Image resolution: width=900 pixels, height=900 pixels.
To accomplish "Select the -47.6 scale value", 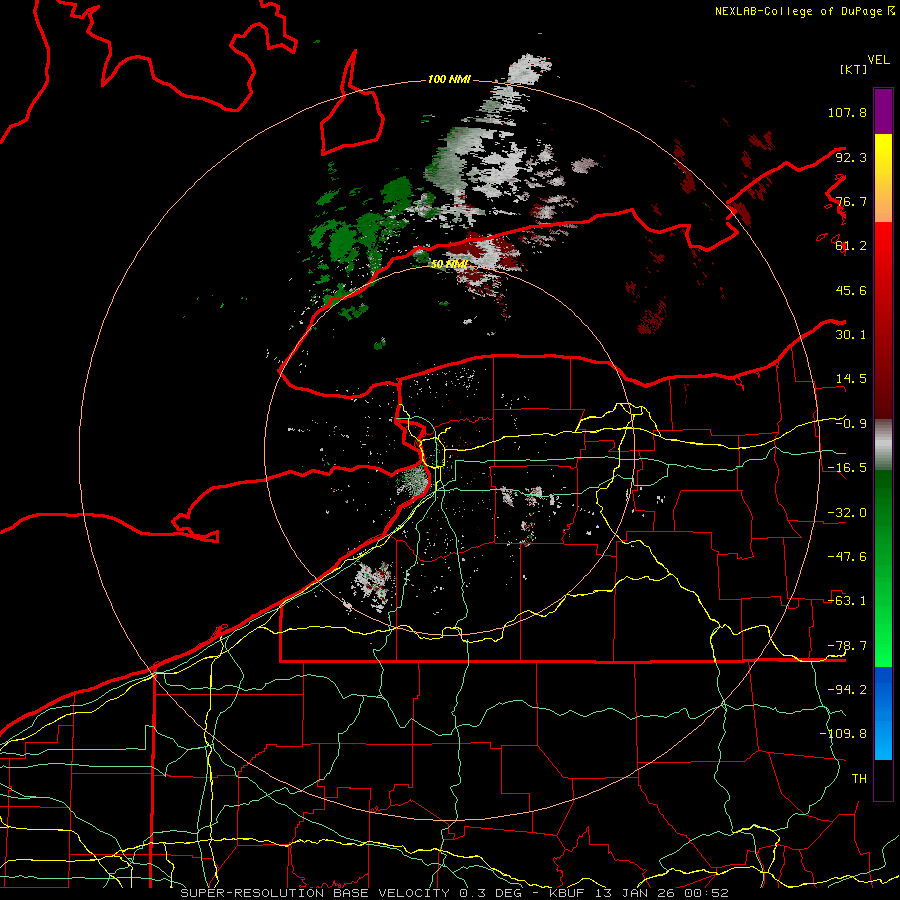I will 847,557.
